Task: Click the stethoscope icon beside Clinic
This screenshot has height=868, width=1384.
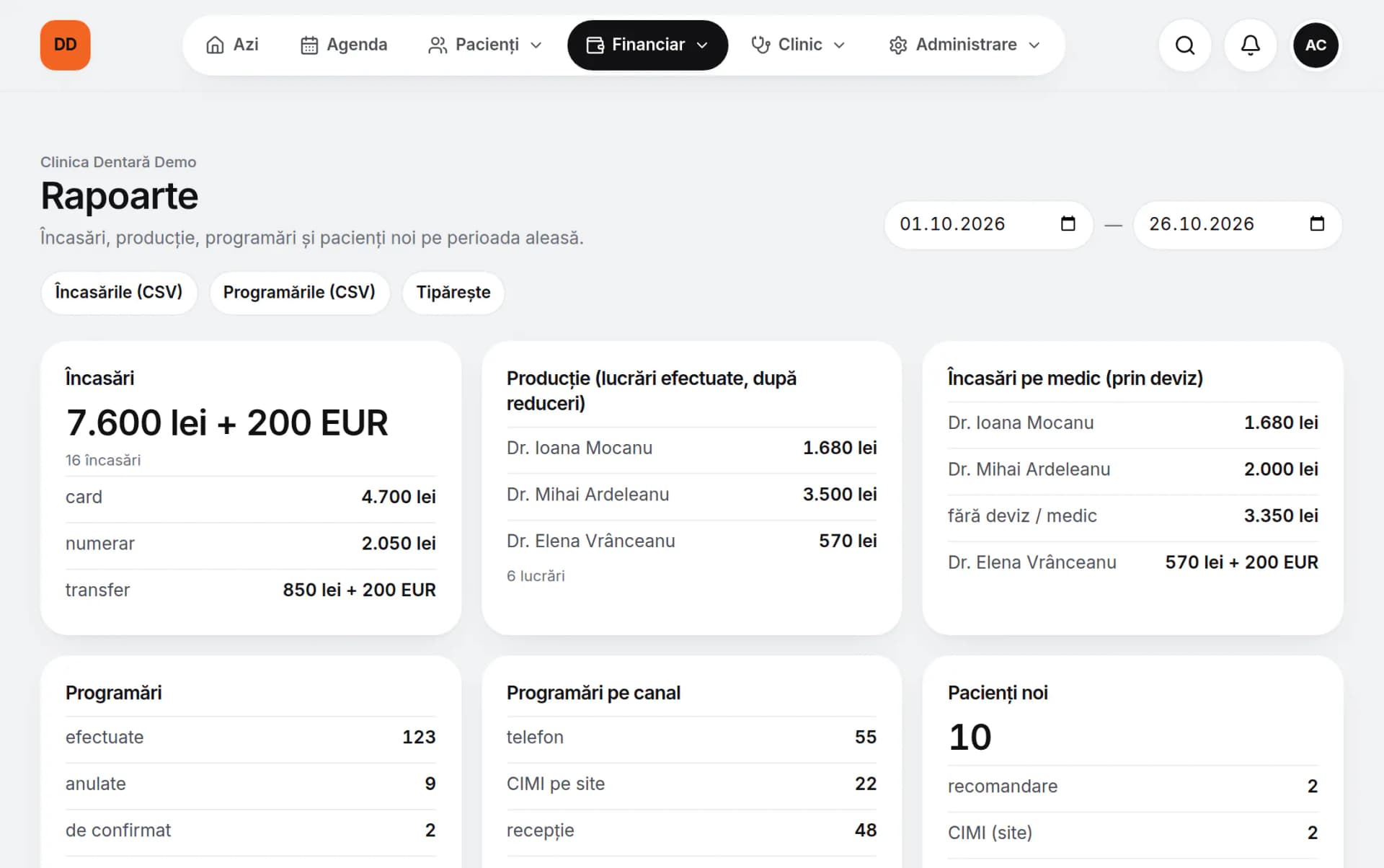Action: click(760, 45)
